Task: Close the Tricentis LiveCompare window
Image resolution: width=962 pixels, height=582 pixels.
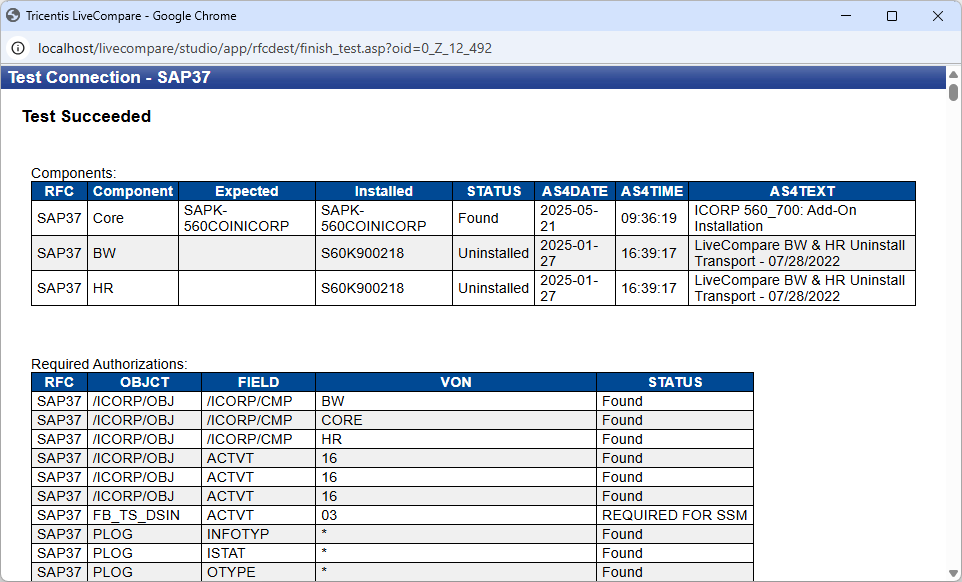Action: [938, 16]
